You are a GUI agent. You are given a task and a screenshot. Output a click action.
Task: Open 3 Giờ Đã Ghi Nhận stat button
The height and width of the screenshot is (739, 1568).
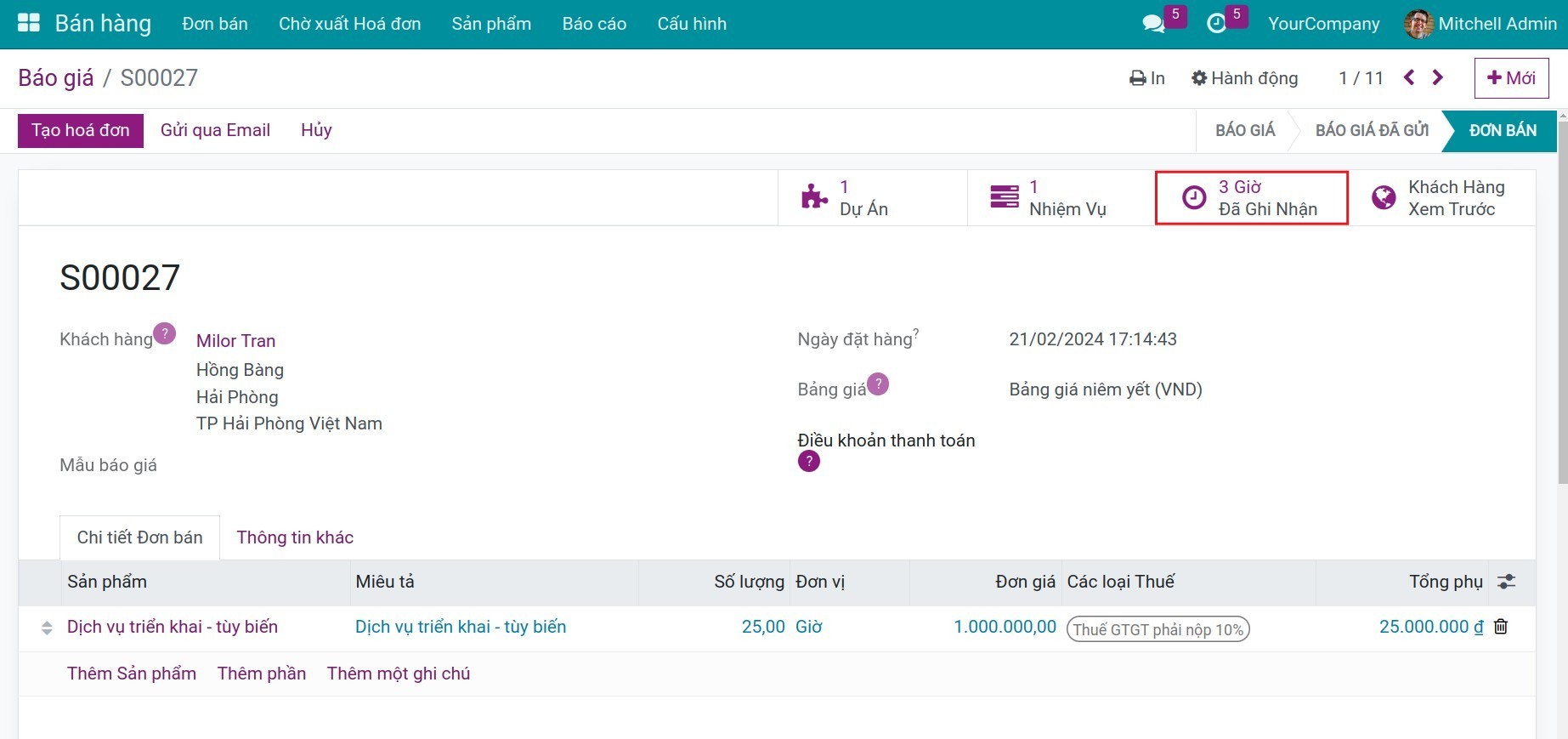(1251, 198)
